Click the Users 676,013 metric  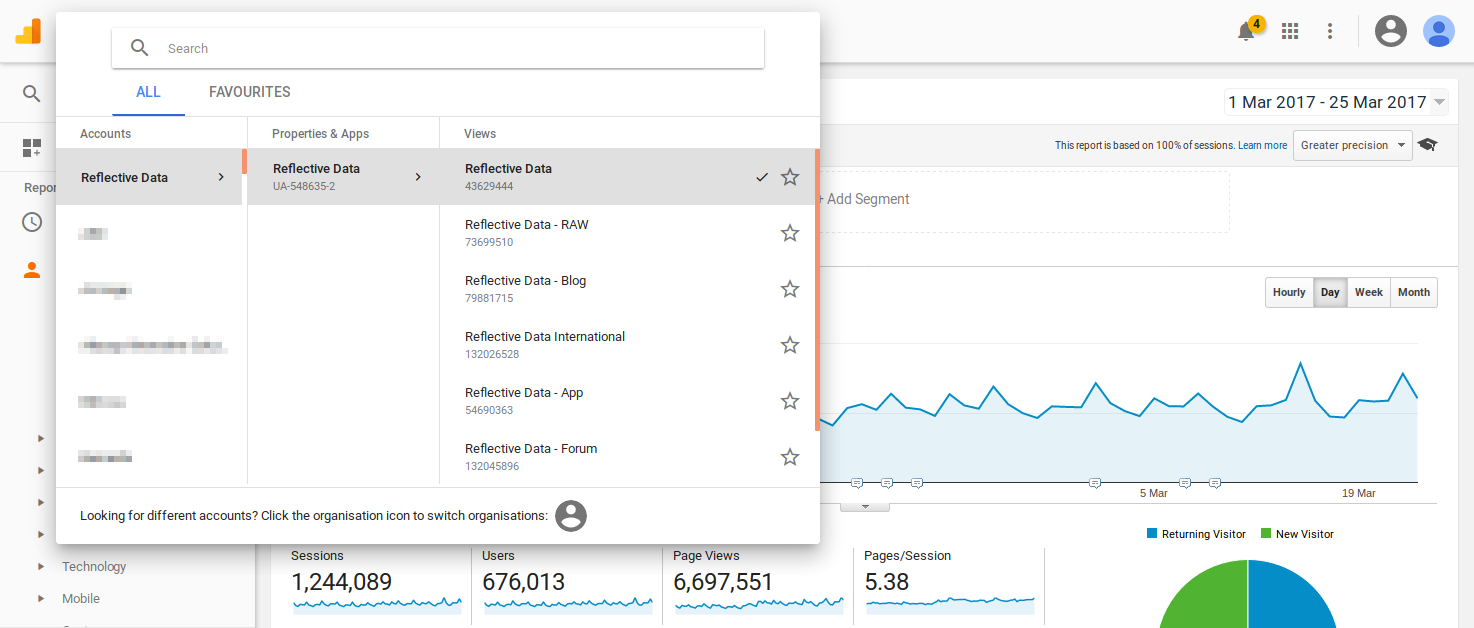click(x=568, y=580)
